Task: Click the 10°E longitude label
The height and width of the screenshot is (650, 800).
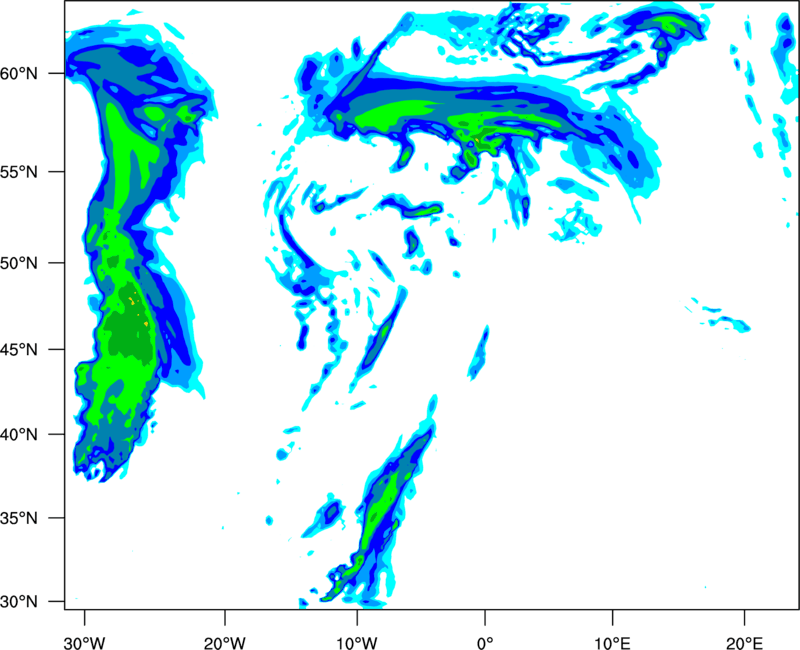Action: [x=613, y=643]
